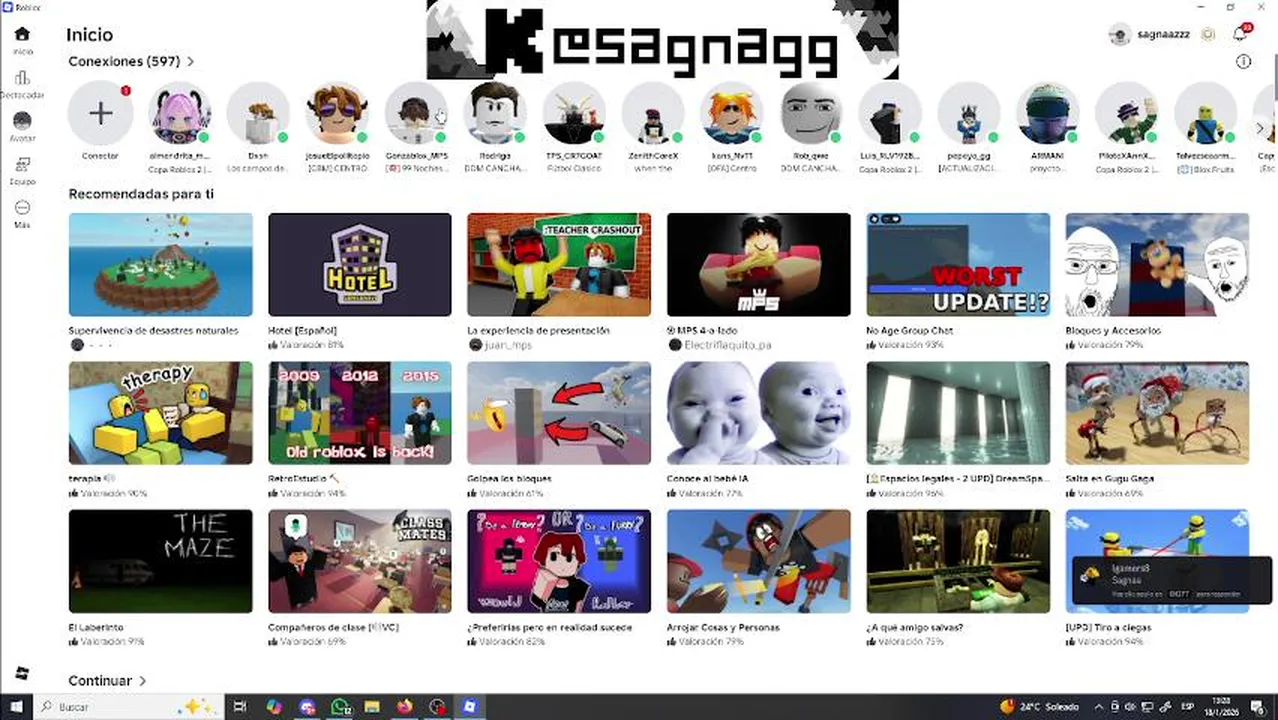Open friend Gonzablox_MPS's avatar
Screen dimensions: 1278x720
coord(416,113)
